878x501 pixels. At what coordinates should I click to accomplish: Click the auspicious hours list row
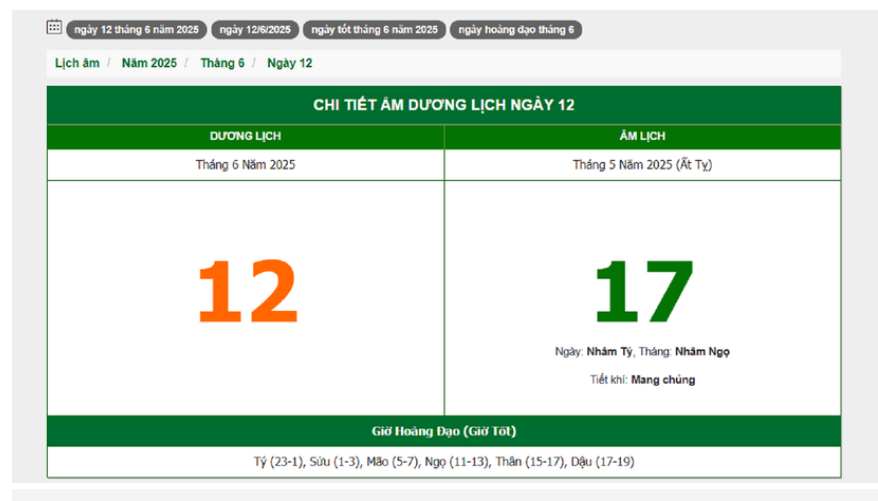443,462
